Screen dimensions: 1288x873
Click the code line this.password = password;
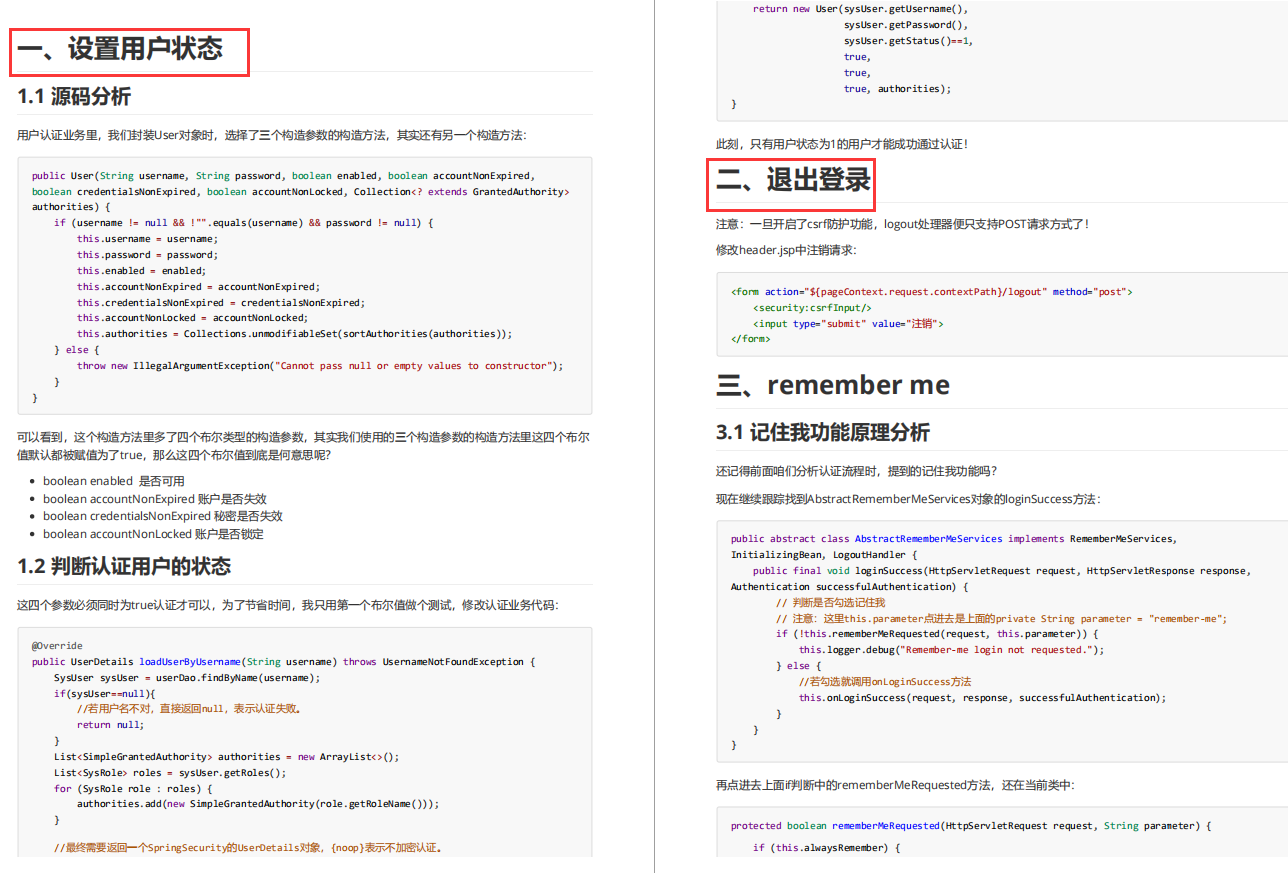pyautogui.click(x=147, y=255)
